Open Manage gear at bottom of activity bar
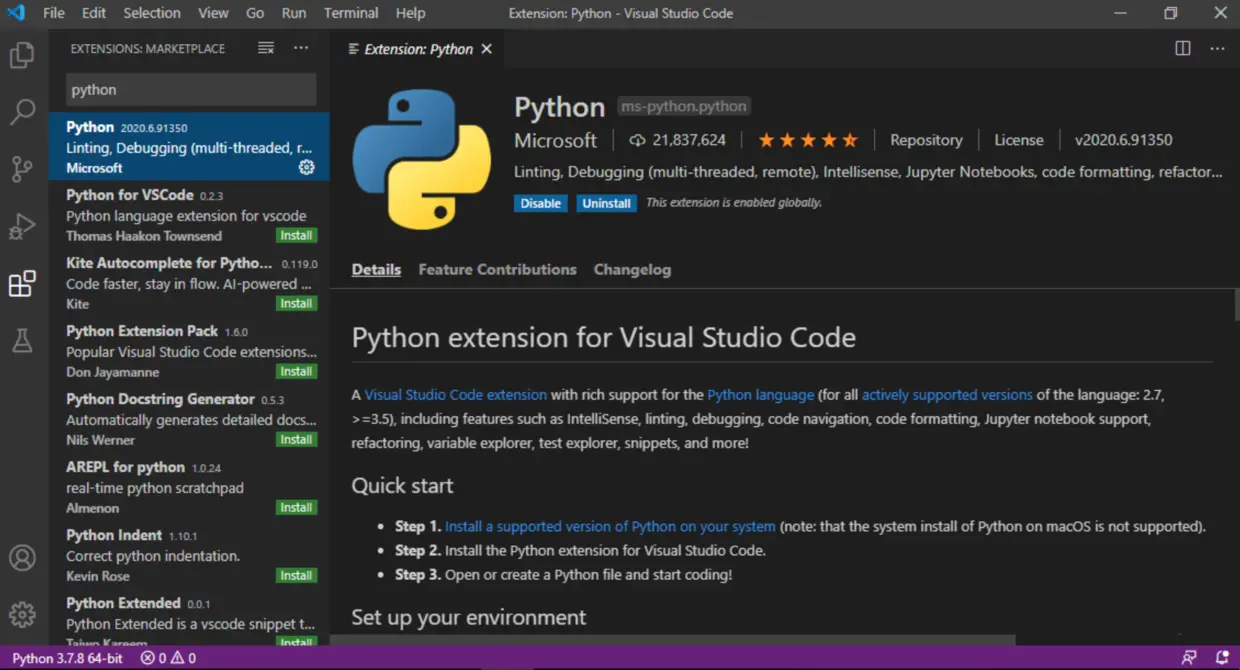 point(22,614)
